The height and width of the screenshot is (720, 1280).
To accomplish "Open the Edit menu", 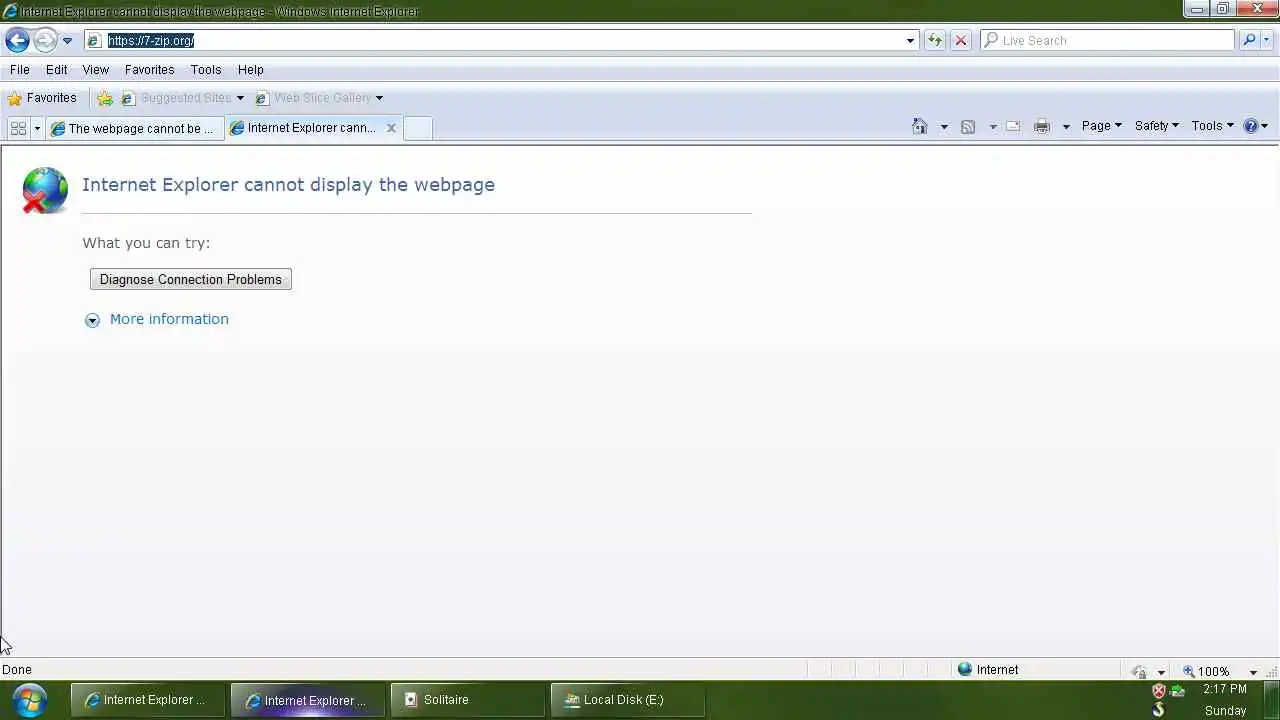I will pyautogui.click(x=57, y=70).
